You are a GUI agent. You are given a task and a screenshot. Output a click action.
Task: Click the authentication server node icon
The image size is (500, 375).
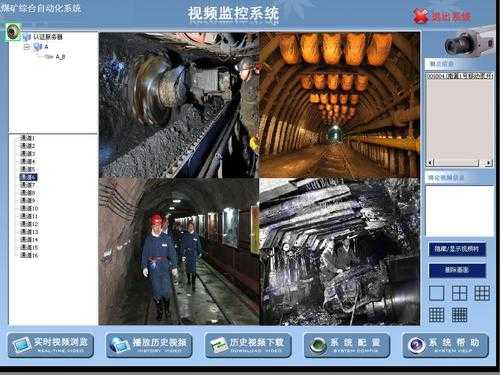[x=27, y=37]
